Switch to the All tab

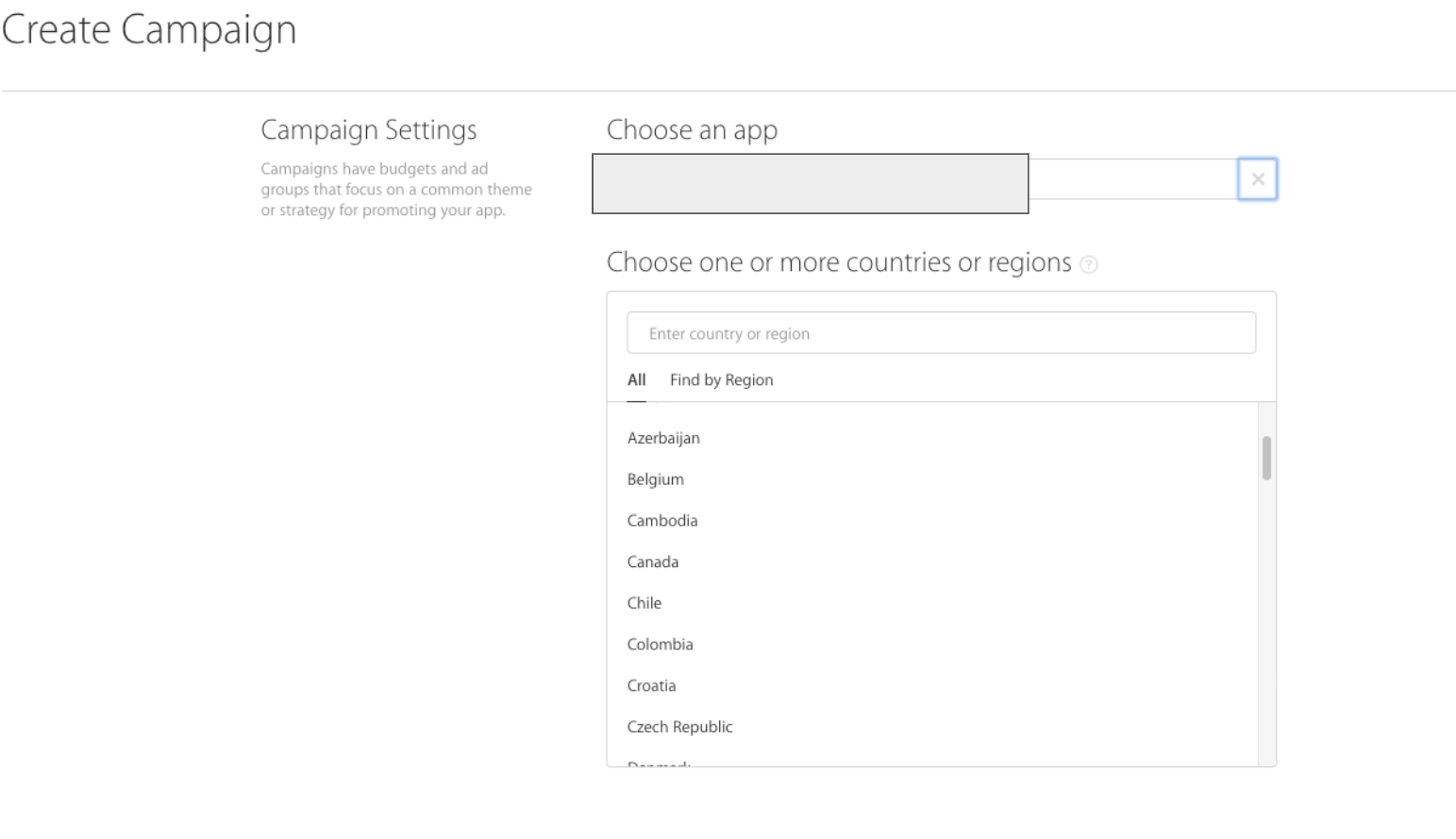637,380
